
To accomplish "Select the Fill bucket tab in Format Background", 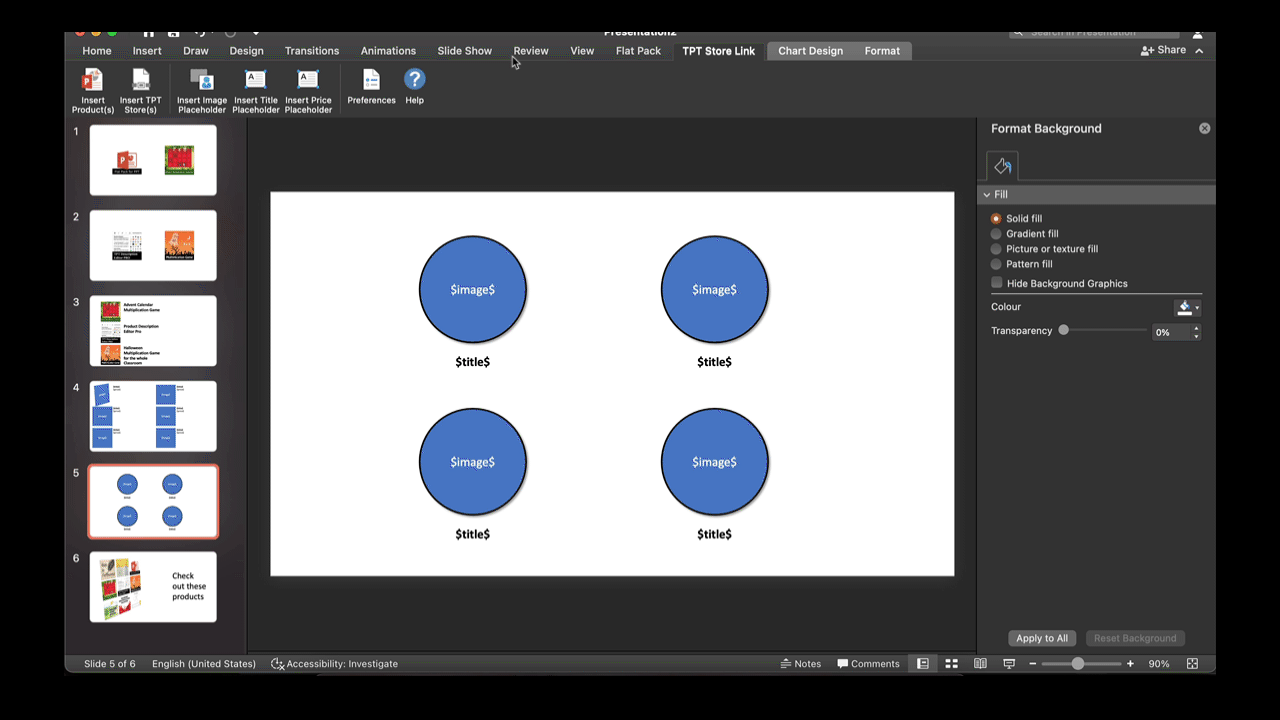I will (1002, 166).
